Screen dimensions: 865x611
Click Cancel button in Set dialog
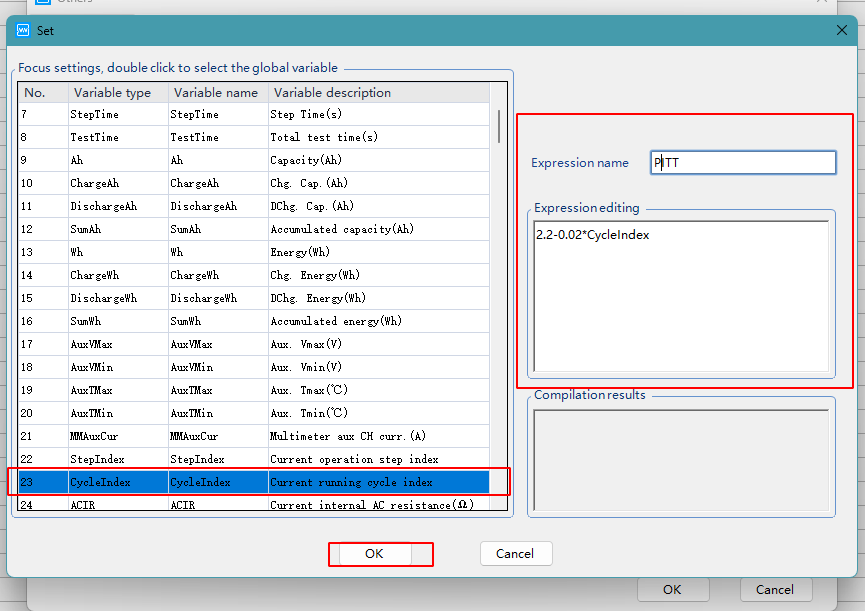click(x=515, y=553)
